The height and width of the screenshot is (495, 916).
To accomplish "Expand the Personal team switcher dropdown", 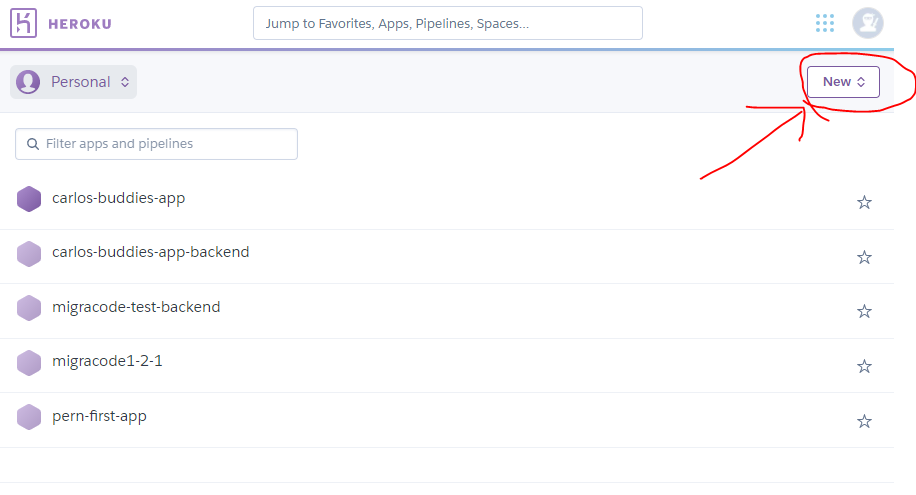I will coord(74,82).
